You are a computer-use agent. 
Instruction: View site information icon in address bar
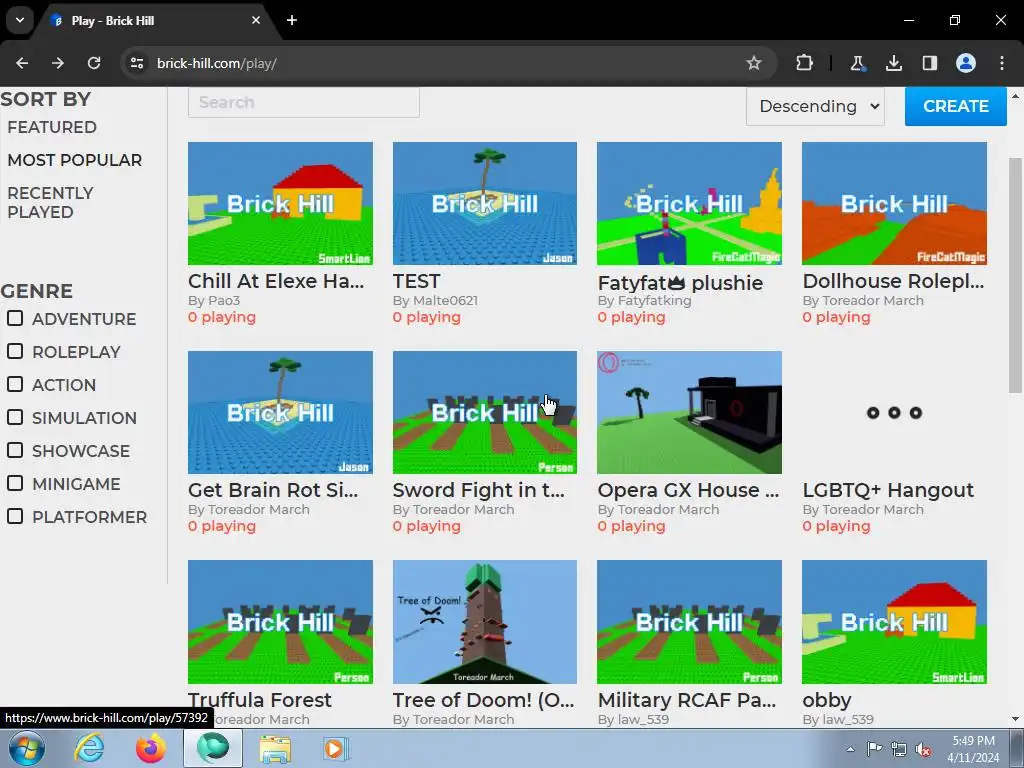point(136,63)
